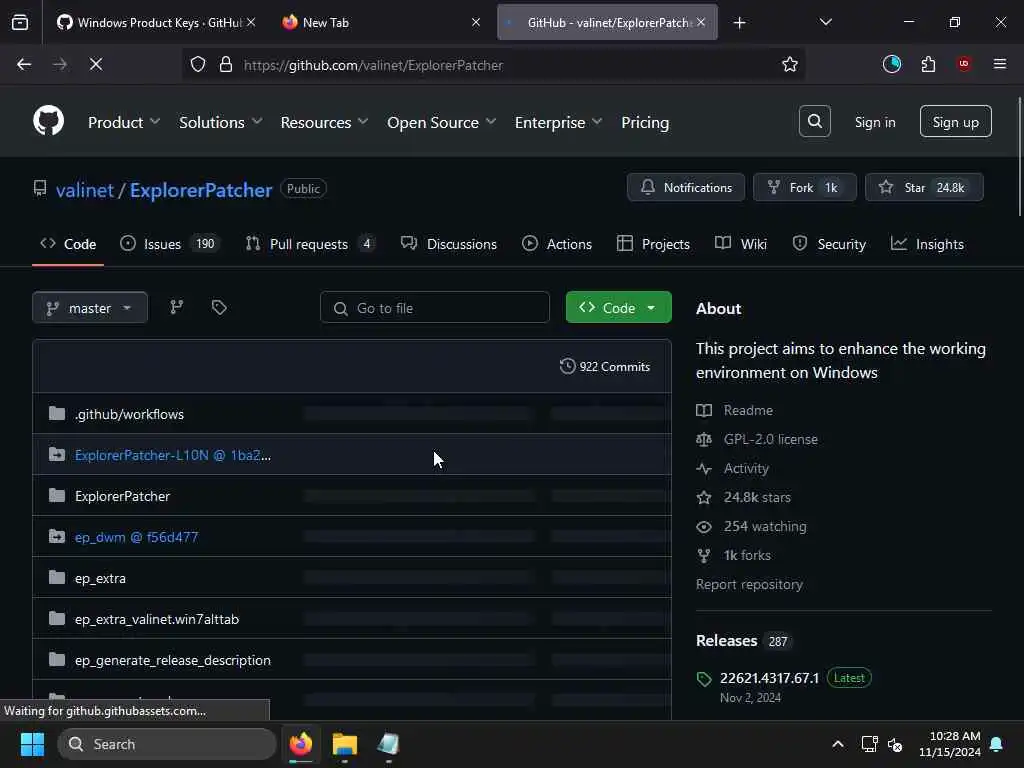Expand the Product navigation menu
This screenshot has width=1024, height=768.
point(123,122)
